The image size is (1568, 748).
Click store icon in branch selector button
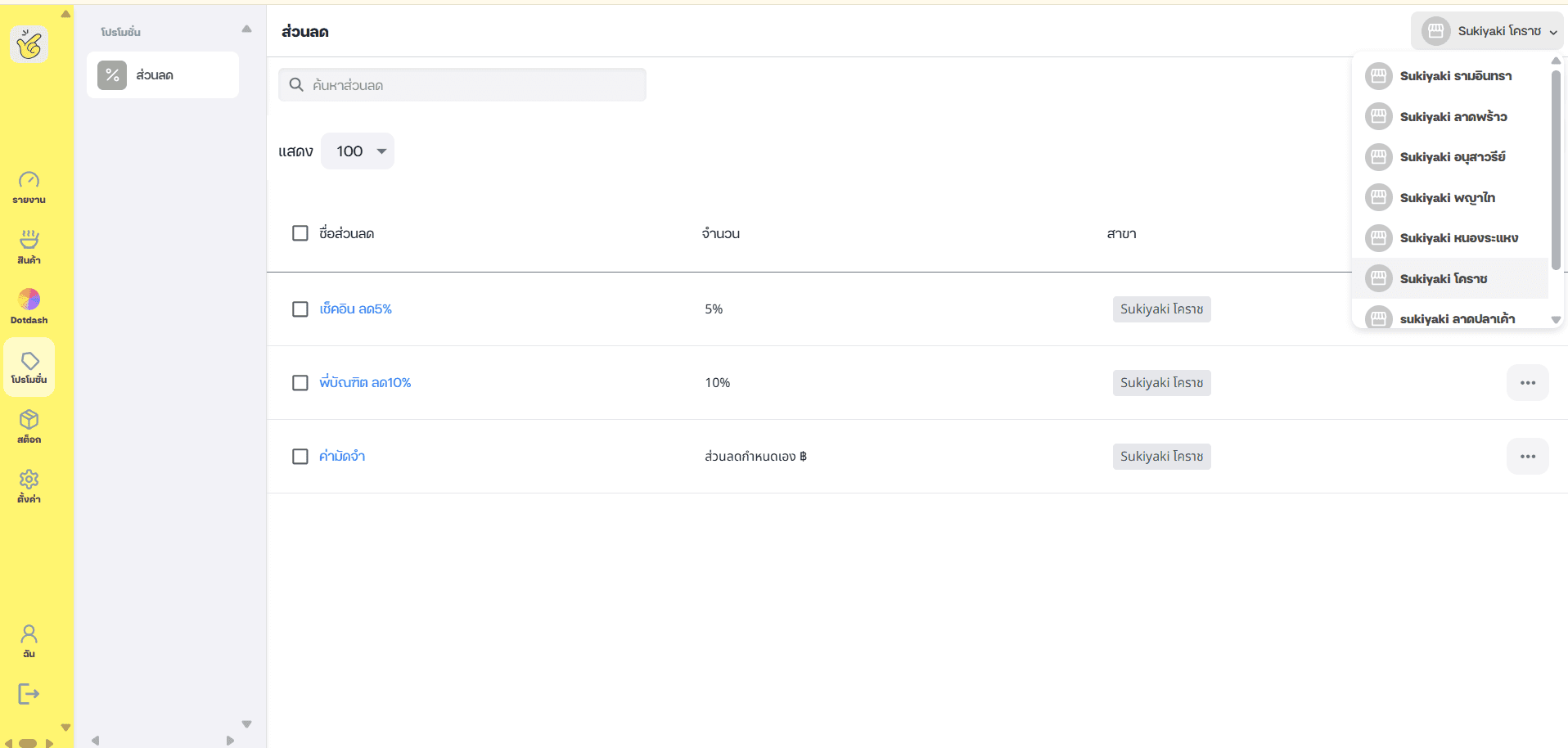tap(1435, 31)
